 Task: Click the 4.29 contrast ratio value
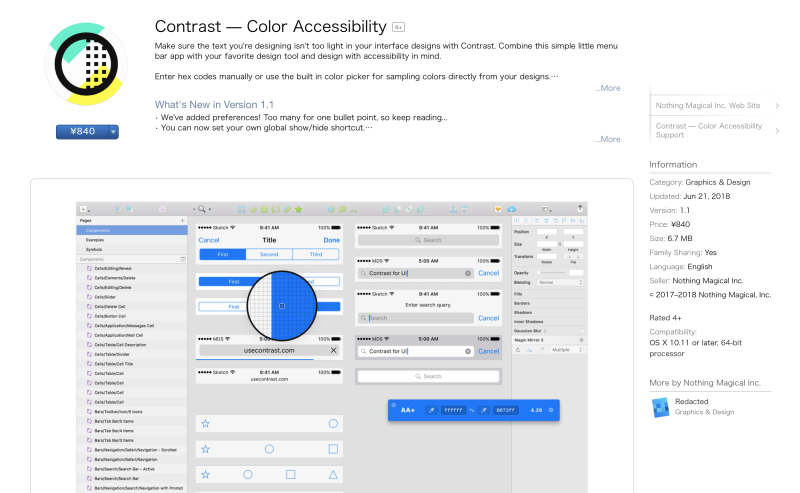[536, 410]
